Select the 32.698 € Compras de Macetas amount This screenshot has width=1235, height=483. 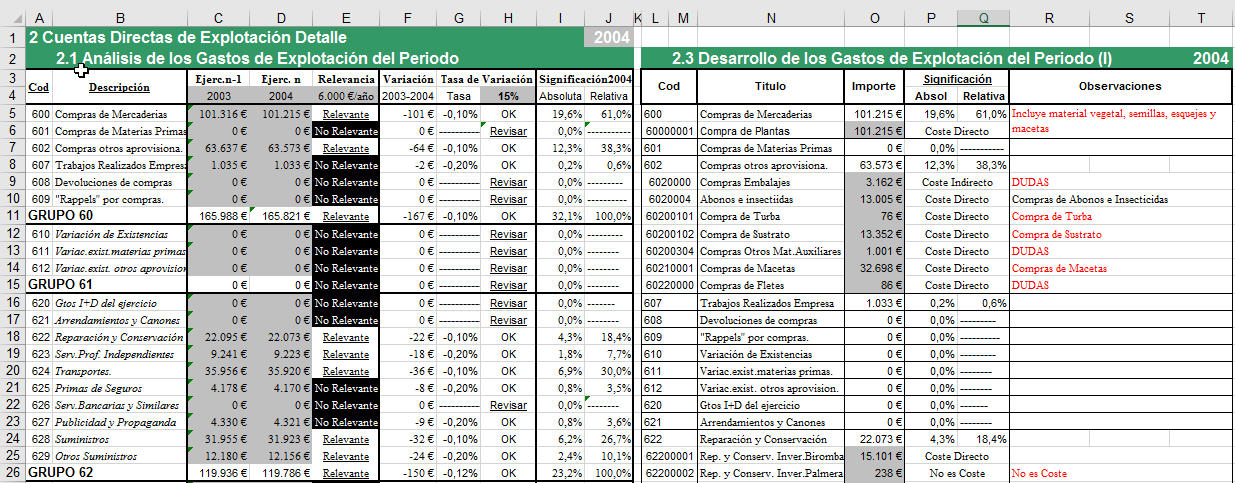click(x=873, y=268)
